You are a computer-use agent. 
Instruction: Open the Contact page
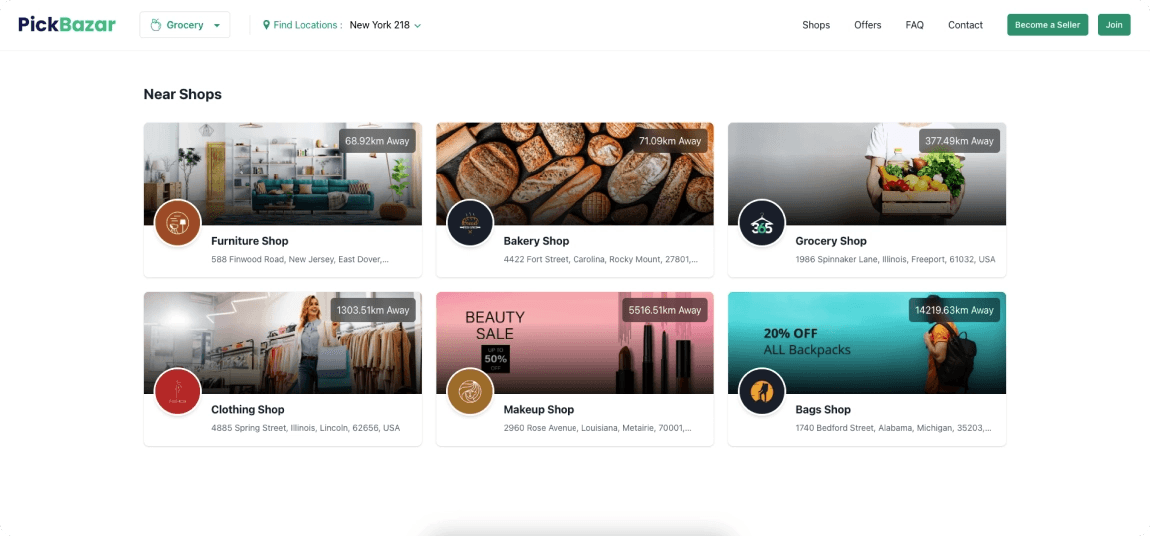(965, 25)
